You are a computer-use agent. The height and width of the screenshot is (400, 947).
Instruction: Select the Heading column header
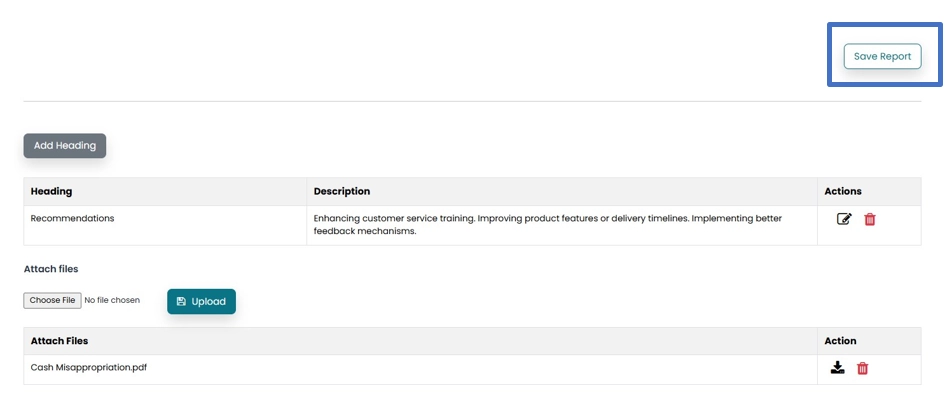click(x=51, y=191)
